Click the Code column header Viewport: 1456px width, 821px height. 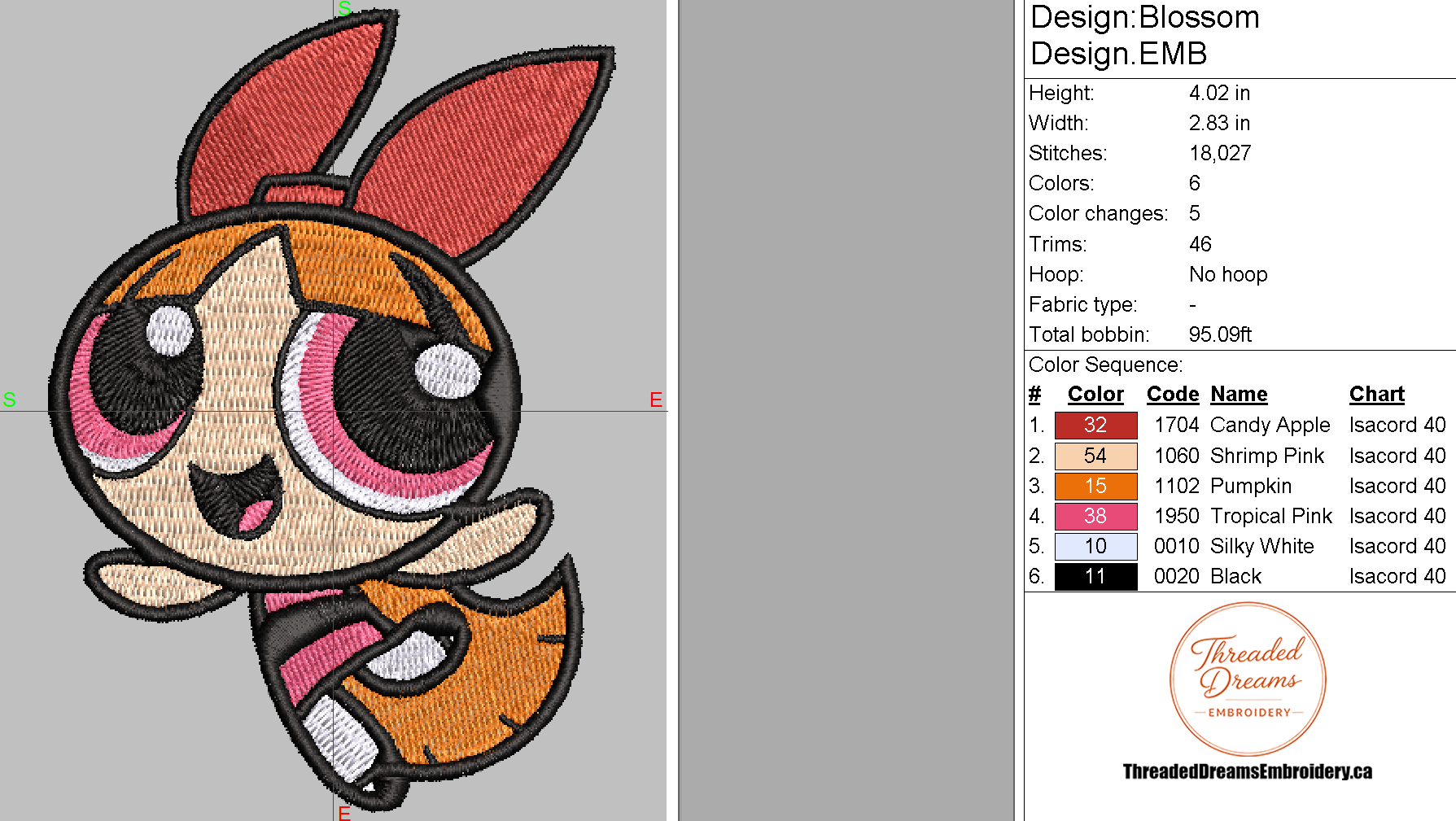coord(1173,394)
